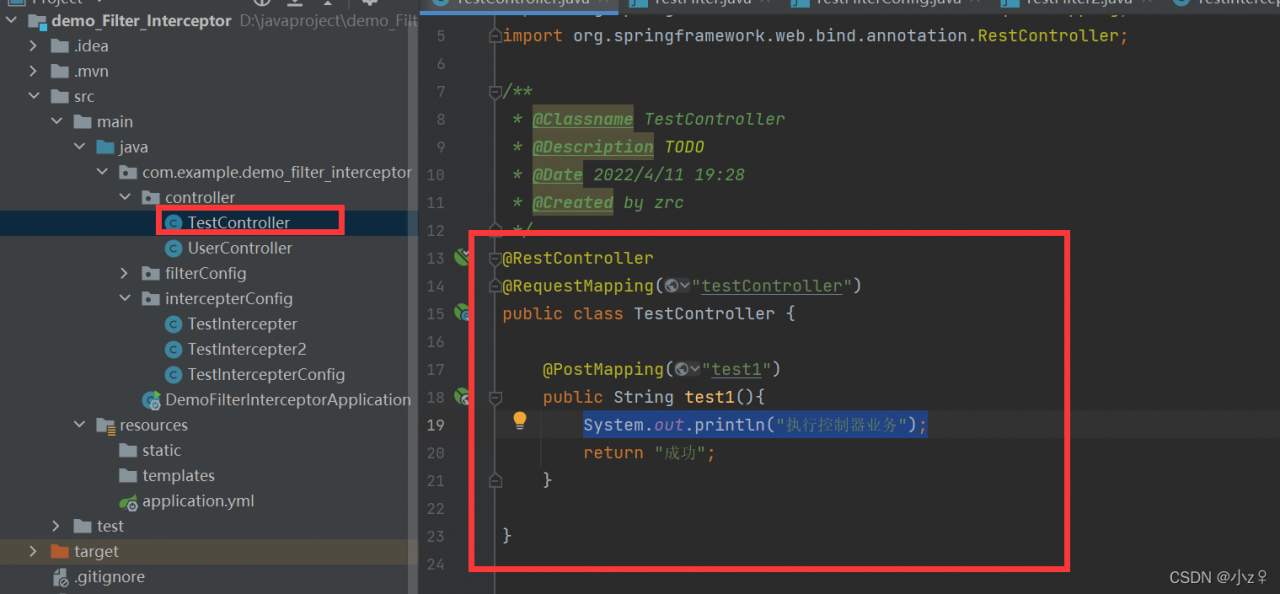Click the return "成功" statement
Viewport: 1280px width, 594px height.
pyautogui.click(x=650, y=453)
